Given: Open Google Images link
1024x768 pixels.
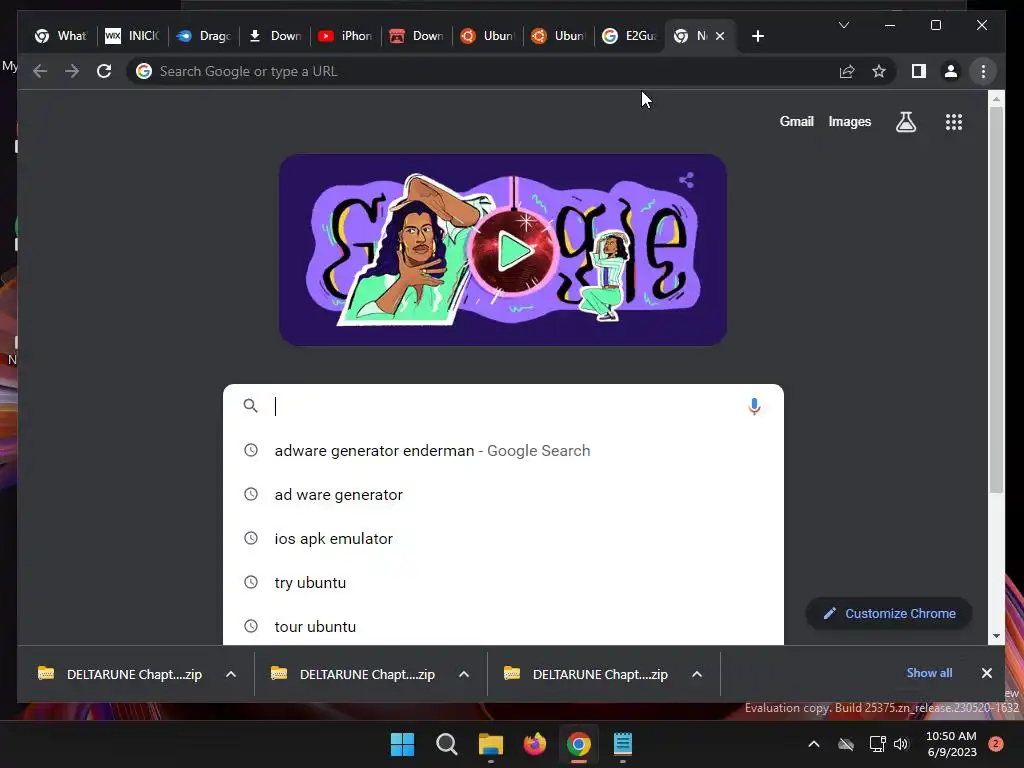Looking at the screenshot, I should click(850, 121).
